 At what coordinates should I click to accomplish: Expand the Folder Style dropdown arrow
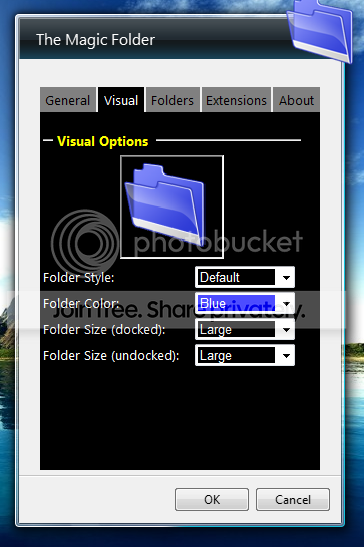(286, 278)
